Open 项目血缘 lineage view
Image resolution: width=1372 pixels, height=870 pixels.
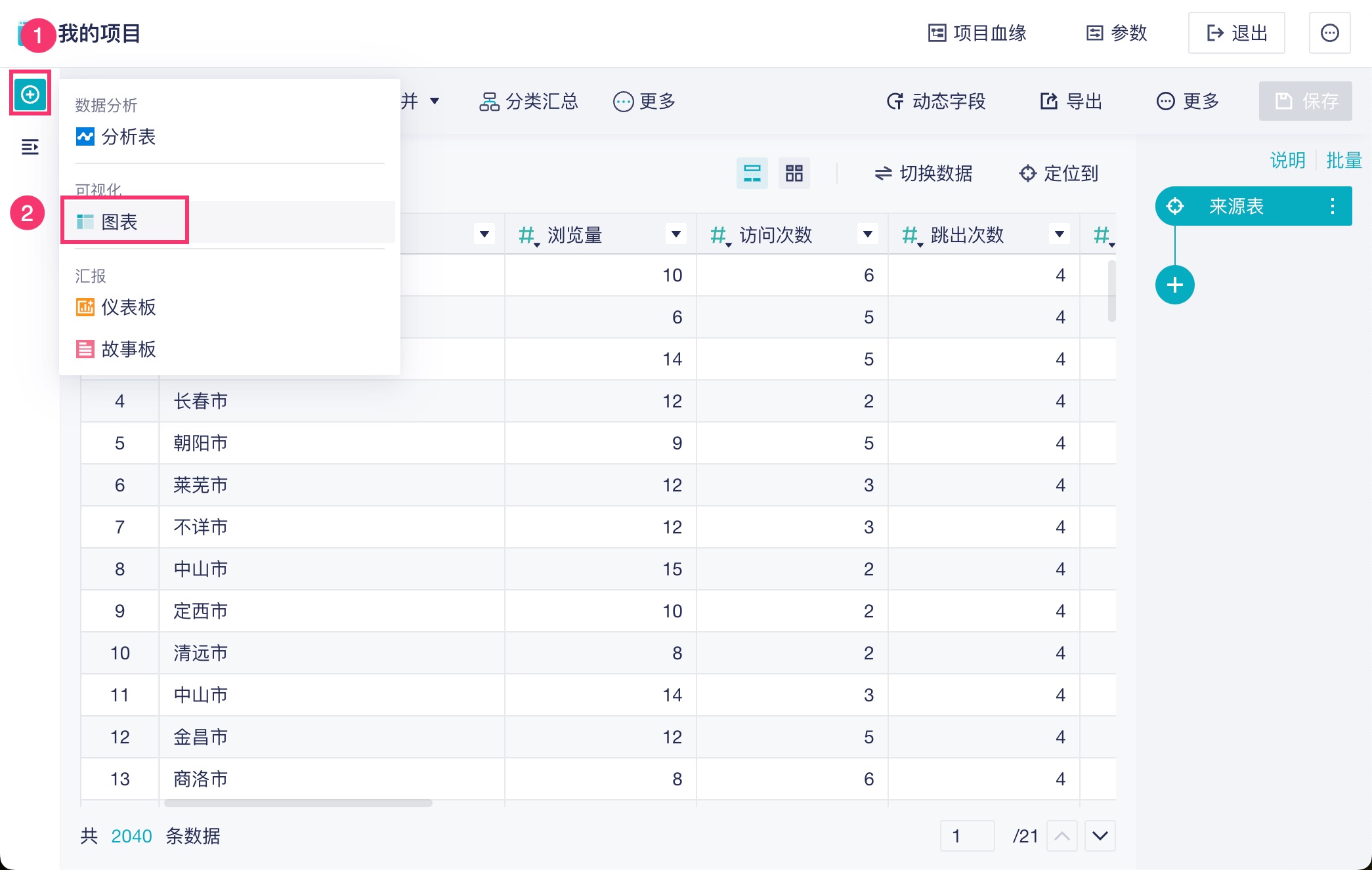click(x=977, y=33)
